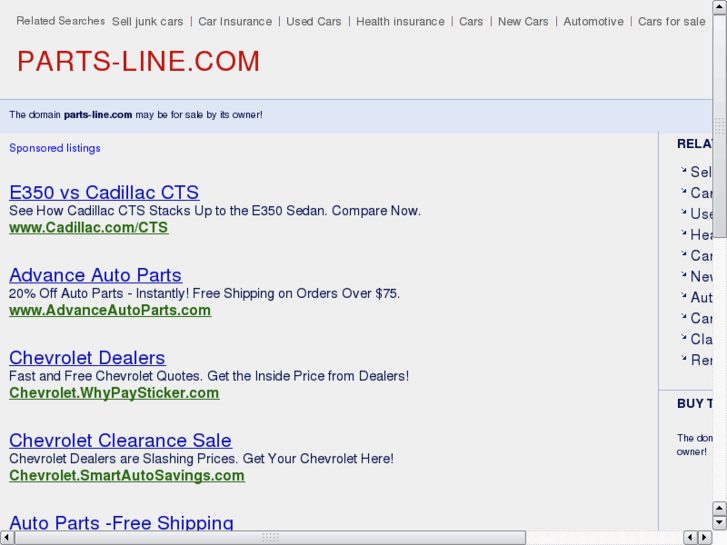Click the bold parts-line.com domain text
The height and width of the screenshot is (545, 727).
tap(98, 115)
